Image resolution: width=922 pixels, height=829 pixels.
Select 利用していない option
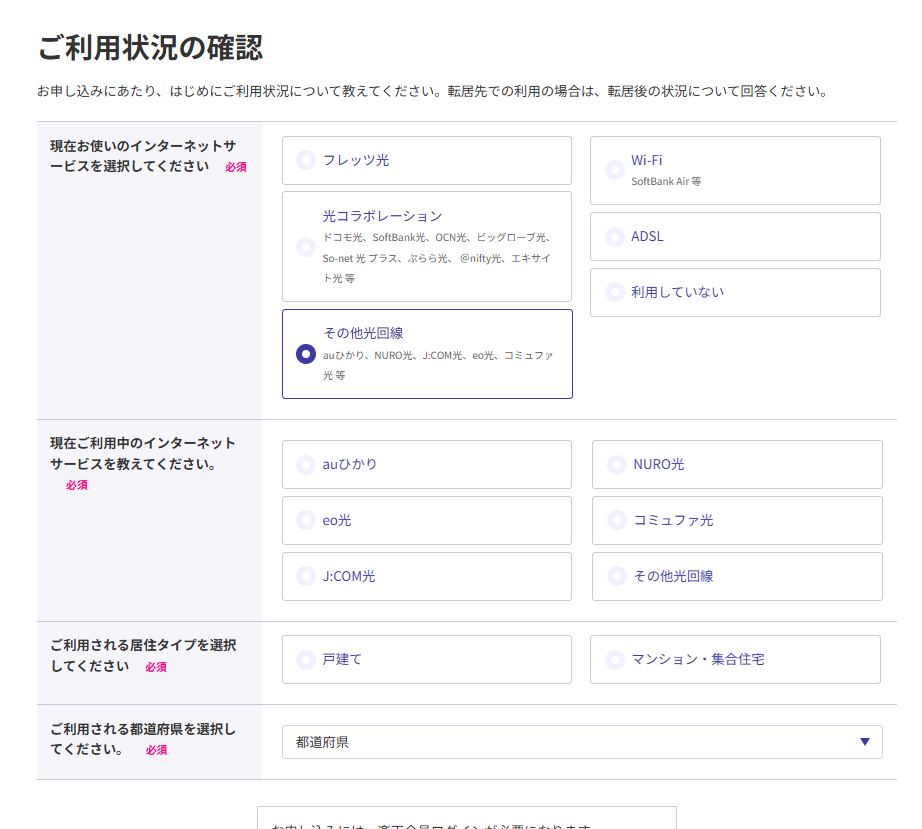(x=735, y=292)
